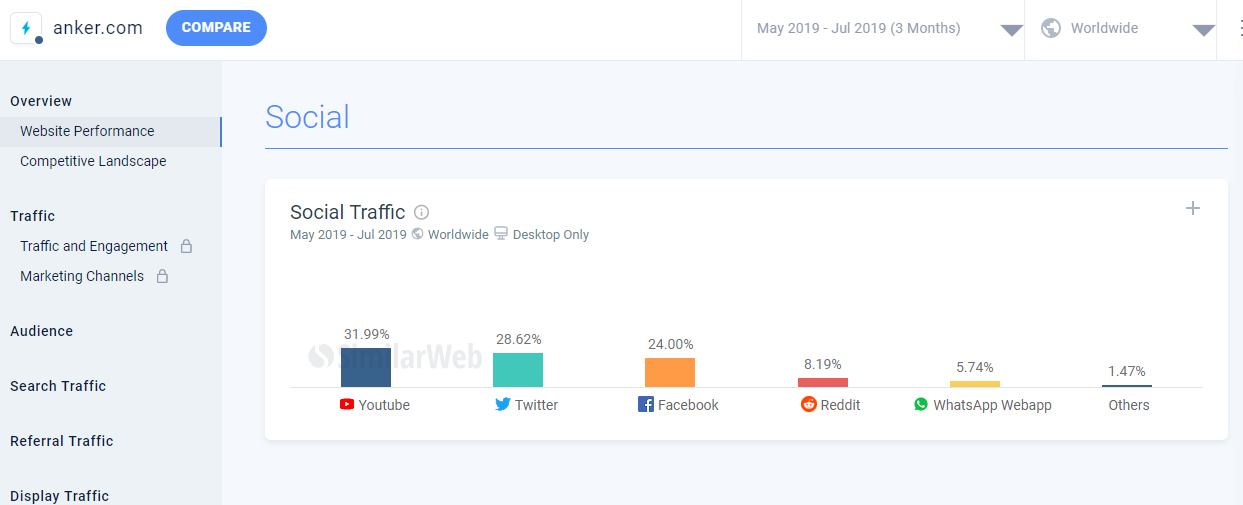Click the Youtube logo icon
This screenshot has height=505, width=1243.
pos(347,405)
